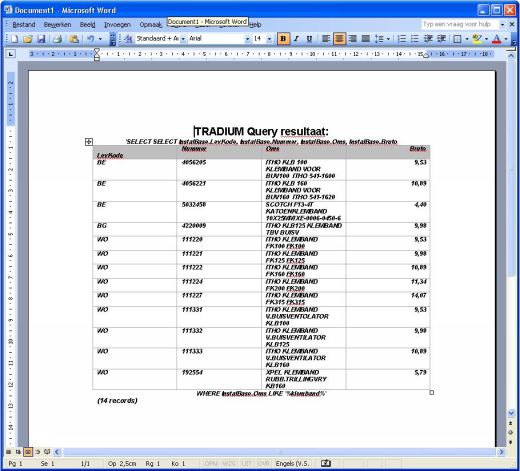The image size is (520, 471).
Task: Paste from clipboard icon
Action: pos(74,39)
